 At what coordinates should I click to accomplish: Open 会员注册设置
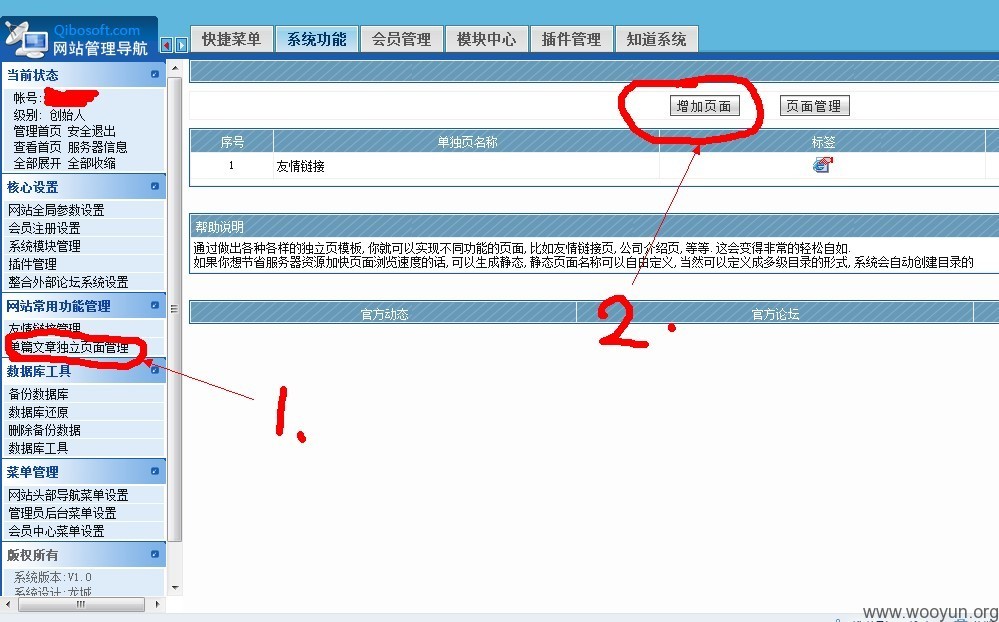(x=44, y=228)
